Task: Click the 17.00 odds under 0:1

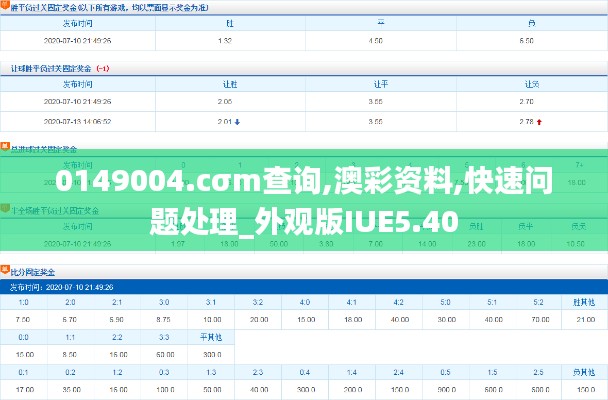Action: (x=25, y=390)
